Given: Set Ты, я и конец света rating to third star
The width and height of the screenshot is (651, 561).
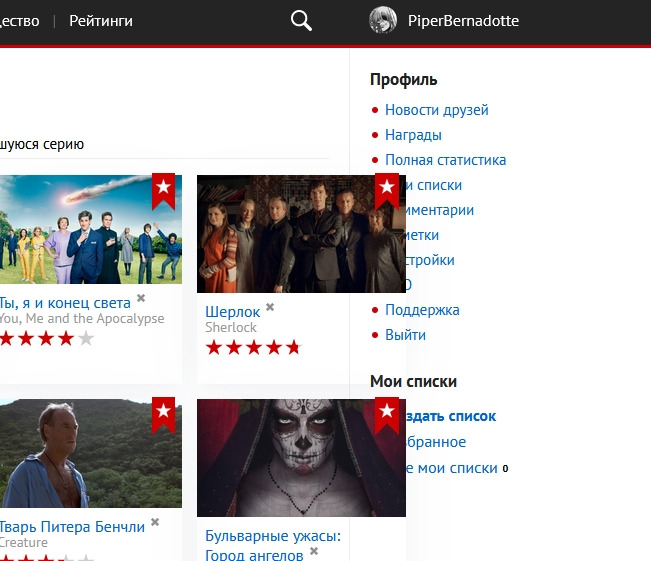Looking at the screenshot, I should [x=46, y=338].
